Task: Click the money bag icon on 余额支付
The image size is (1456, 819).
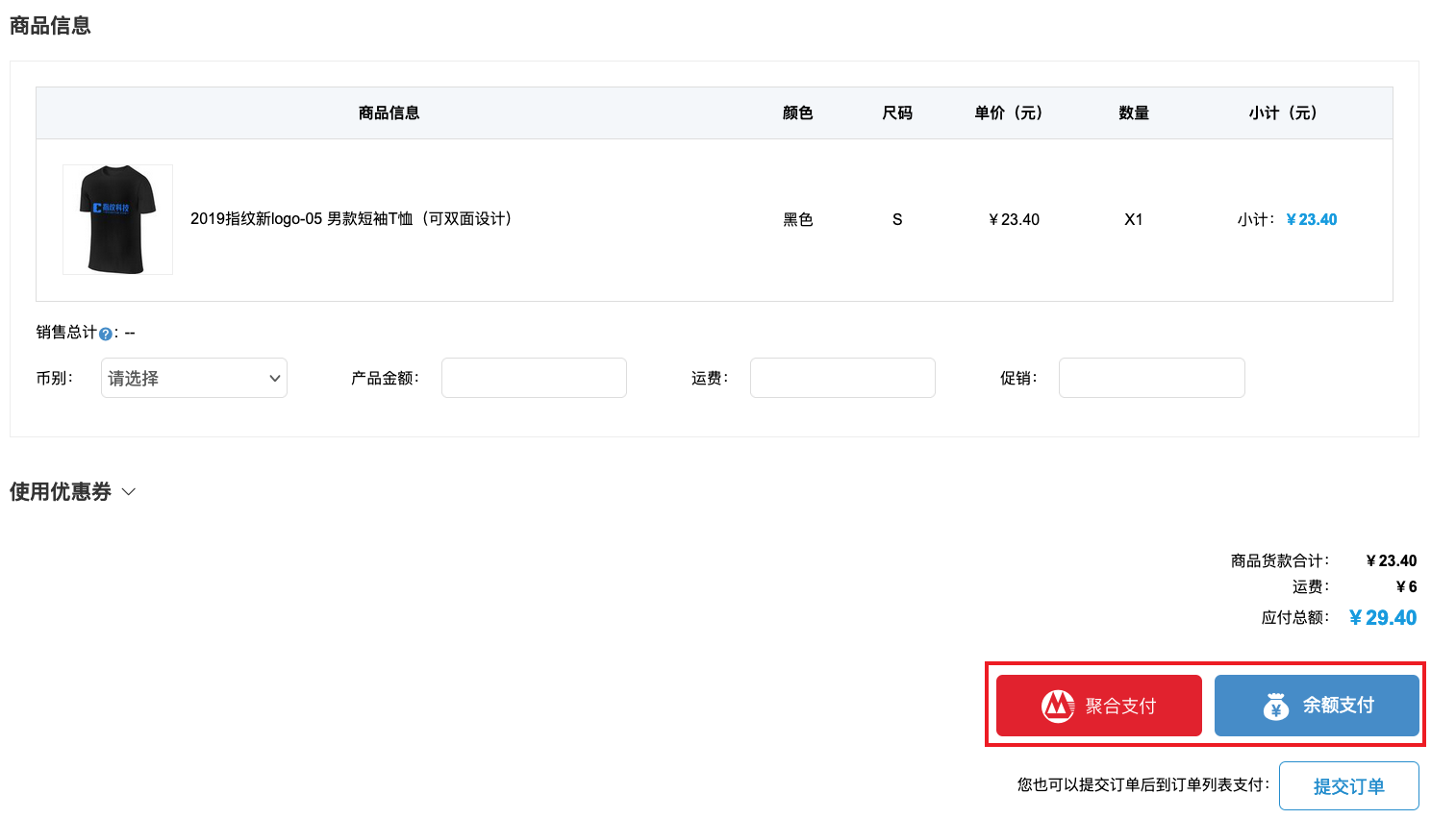Action: [x=1274, y=705]
